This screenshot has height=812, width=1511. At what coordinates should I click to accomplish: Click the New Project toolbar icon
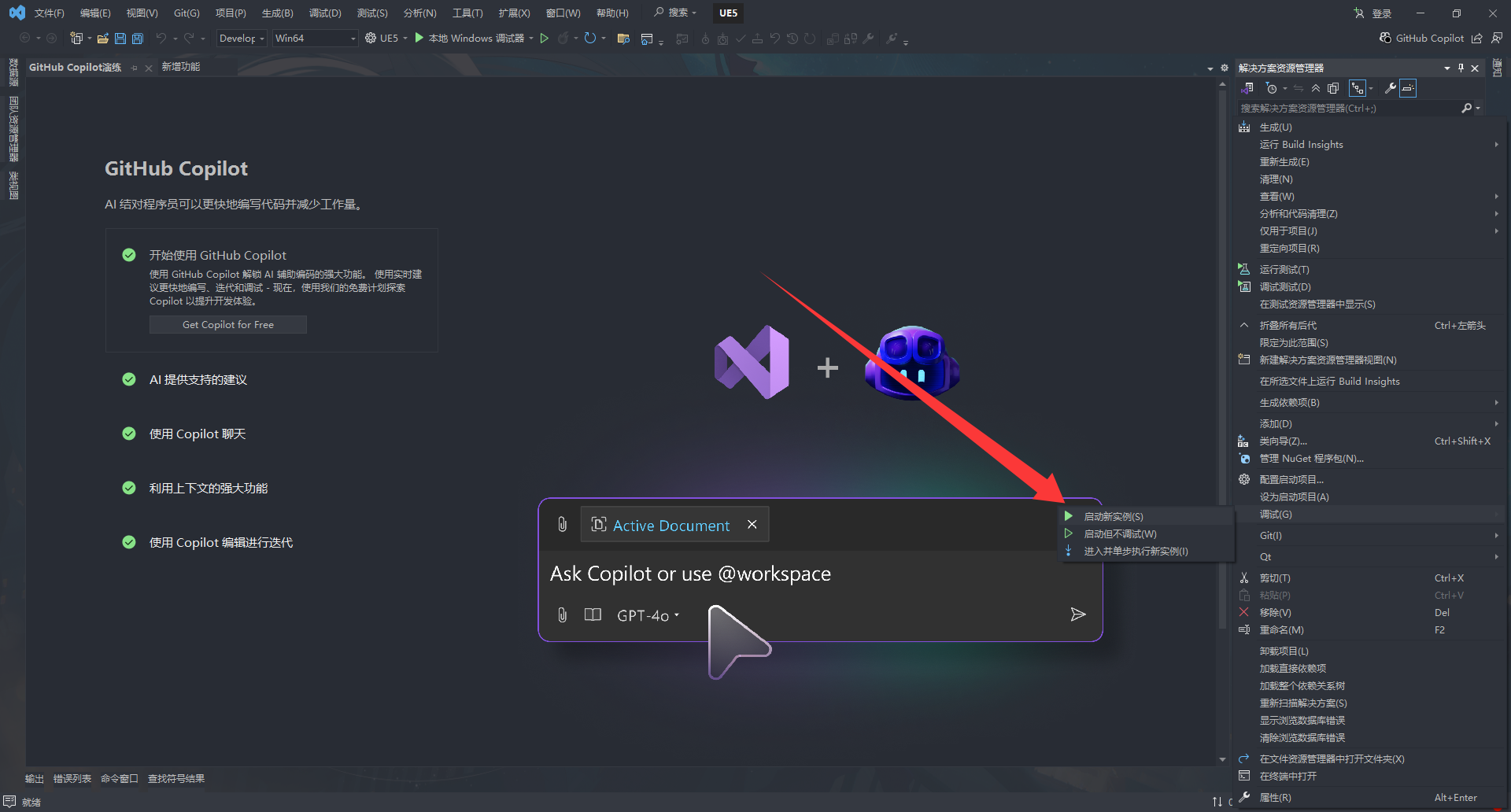76,38
